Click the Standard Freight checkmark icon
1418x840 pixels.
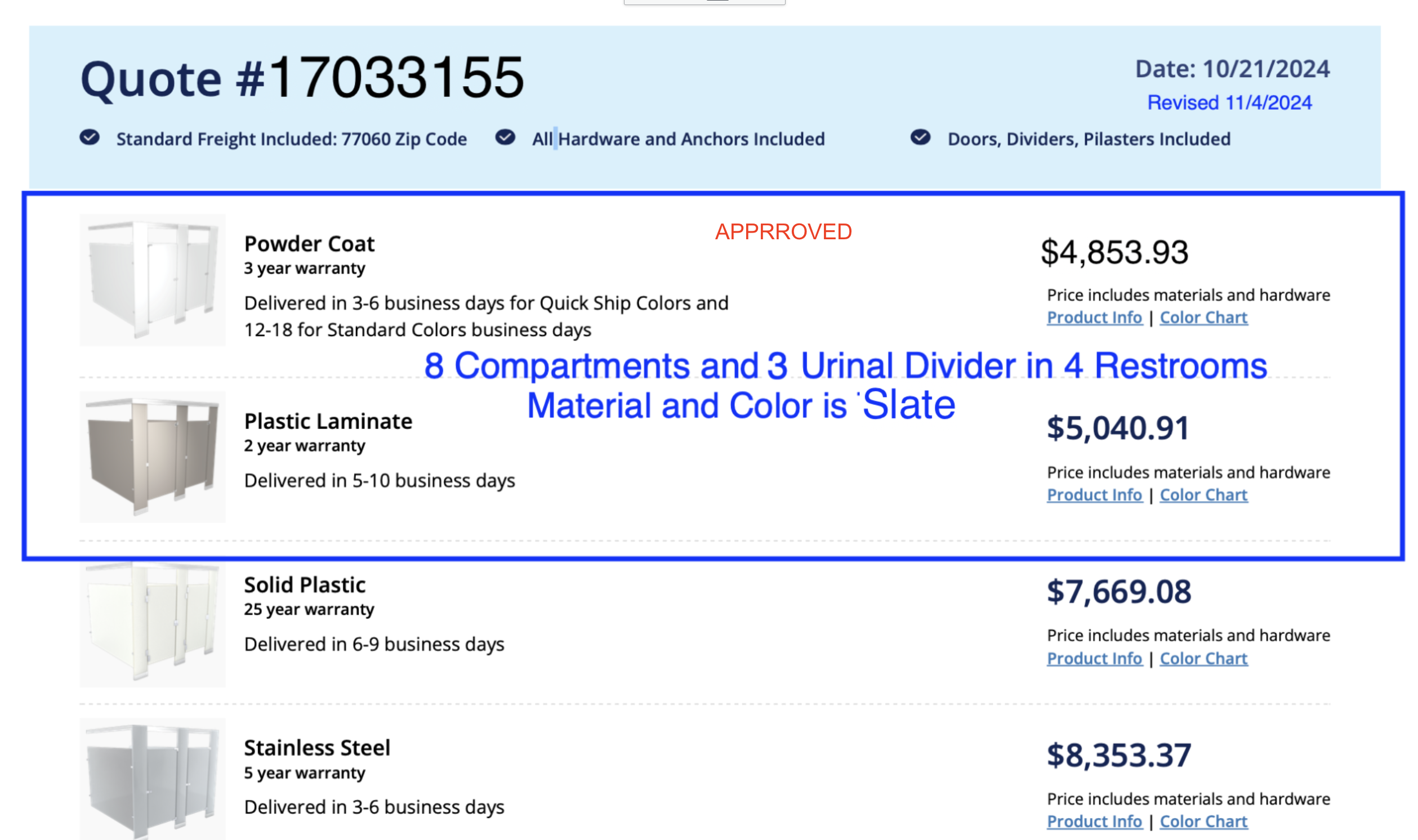pyautogui.click(x=90, y=137)
